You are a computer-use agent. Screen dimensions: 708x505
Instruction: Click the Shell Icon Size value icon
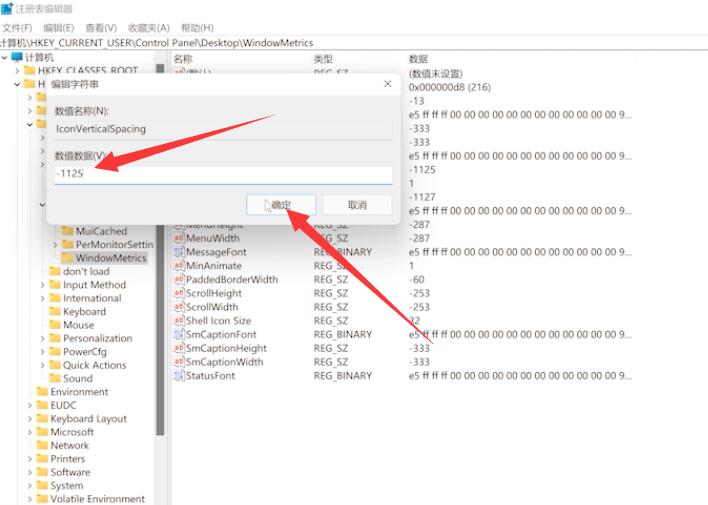(179, 321)
